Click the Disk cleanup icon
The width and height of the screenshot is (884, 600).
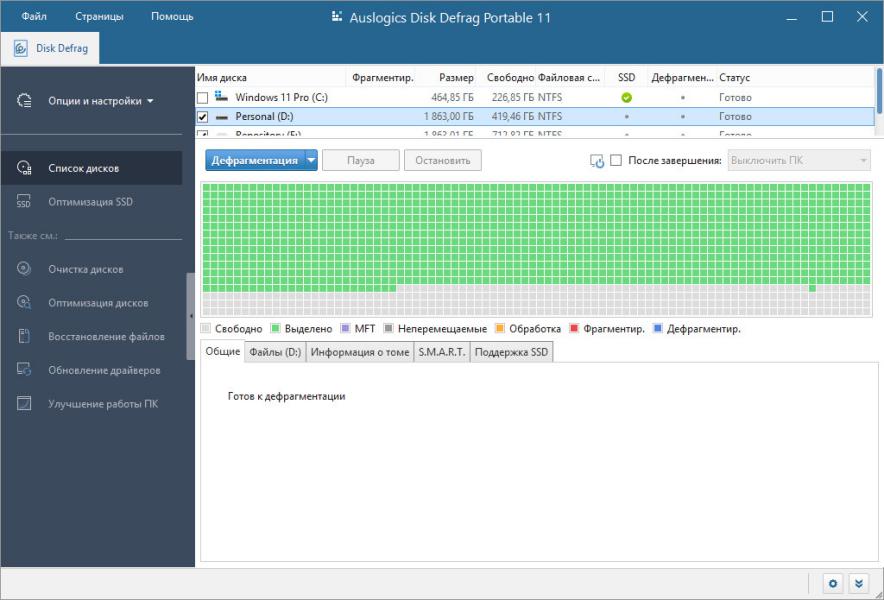click(24, 268)
